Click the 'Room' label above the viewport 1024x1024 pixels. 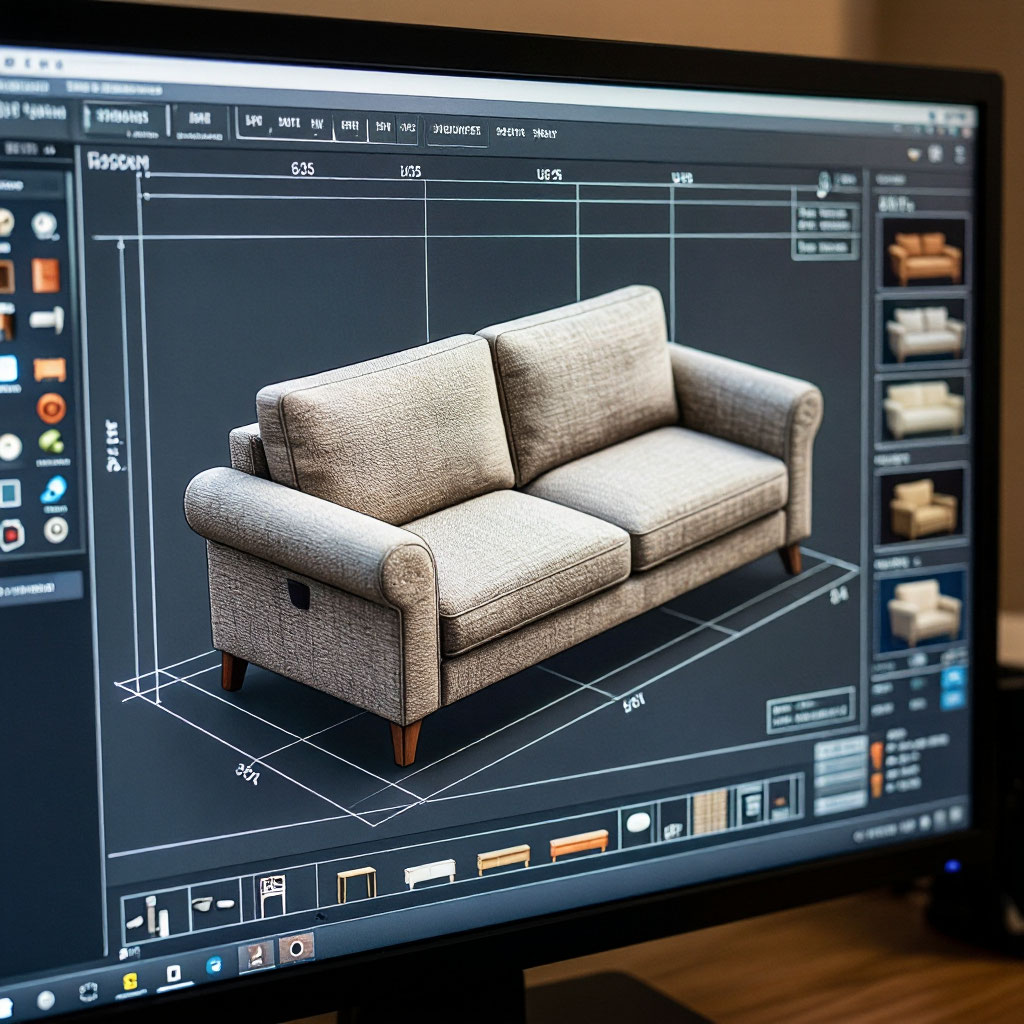click(118, 161)
